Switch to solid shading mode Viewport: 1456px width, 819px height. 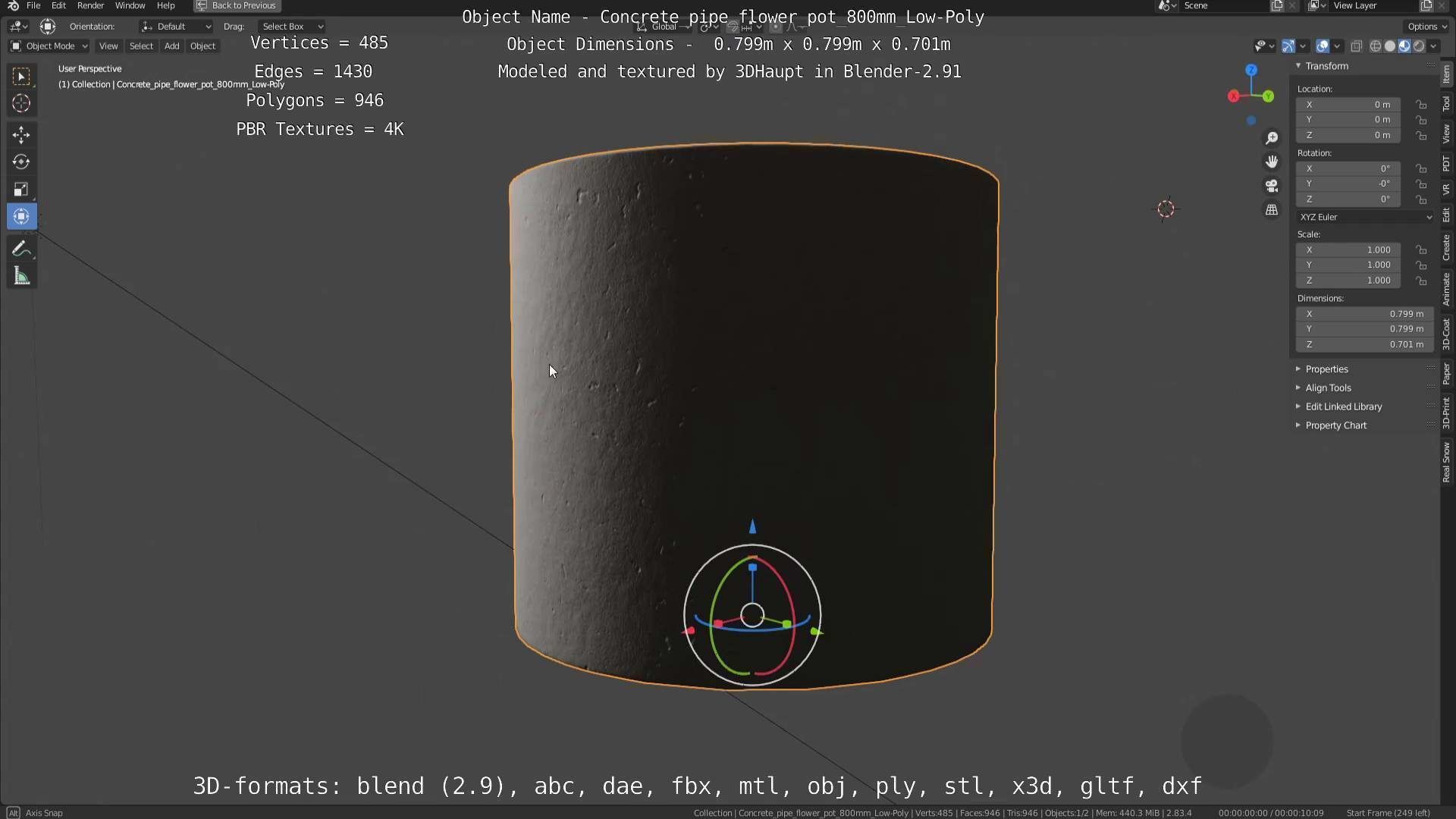(1389, 46)
